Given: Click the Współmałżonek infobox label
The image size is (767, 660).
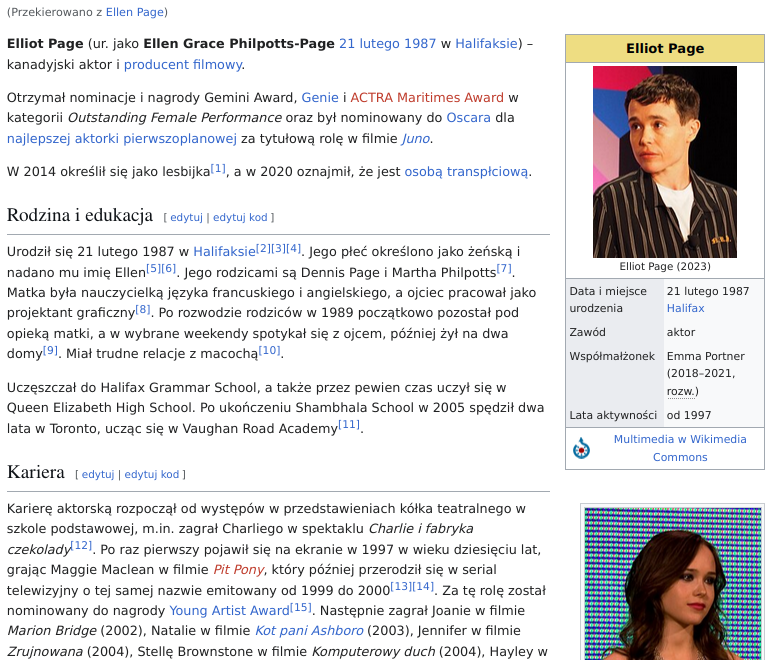Looking at the screenshot, I should point(612,356).
